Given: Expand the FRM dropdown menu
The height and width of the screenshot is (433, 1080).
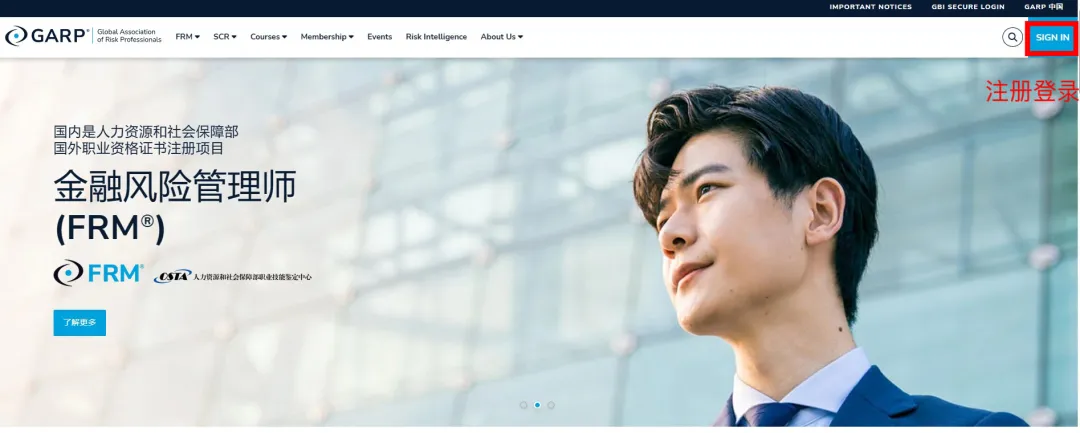Looking at the screenshot, I should tap(187, 37).
